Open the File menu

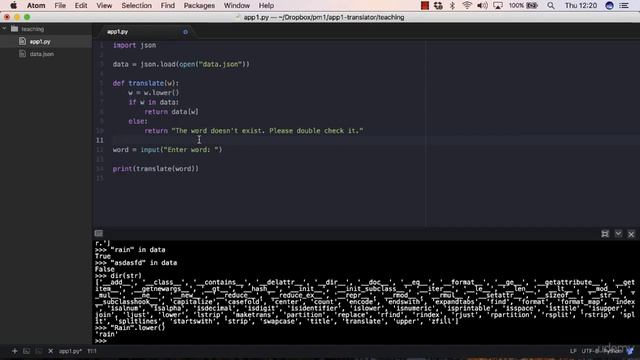[x=60, y=6]
